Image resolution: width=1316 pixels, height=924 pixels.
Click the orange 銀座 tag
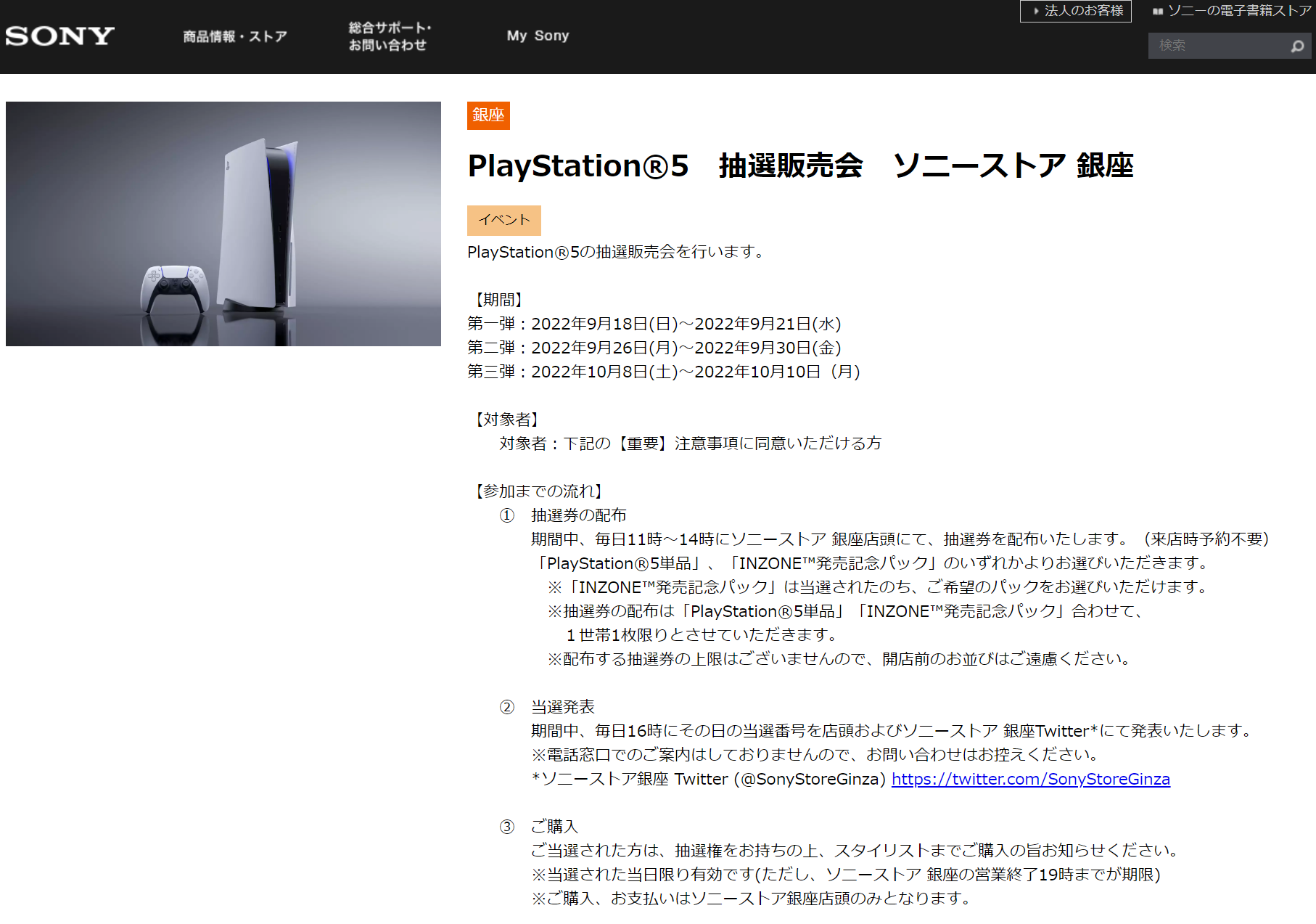coord(488,115)
